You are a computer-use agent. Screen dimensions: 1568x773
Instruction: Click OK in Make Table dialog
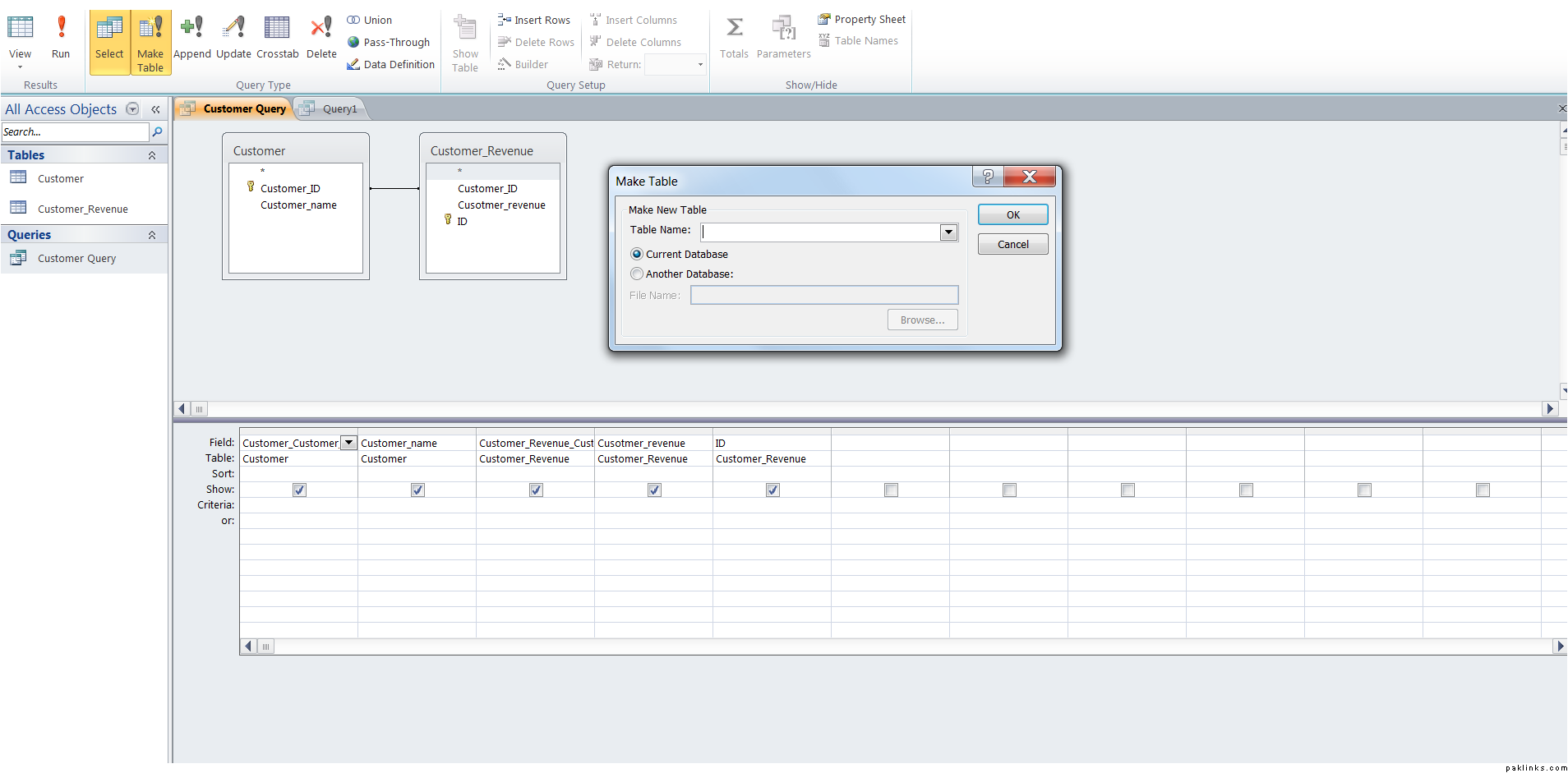click(x=1012, y=215)
